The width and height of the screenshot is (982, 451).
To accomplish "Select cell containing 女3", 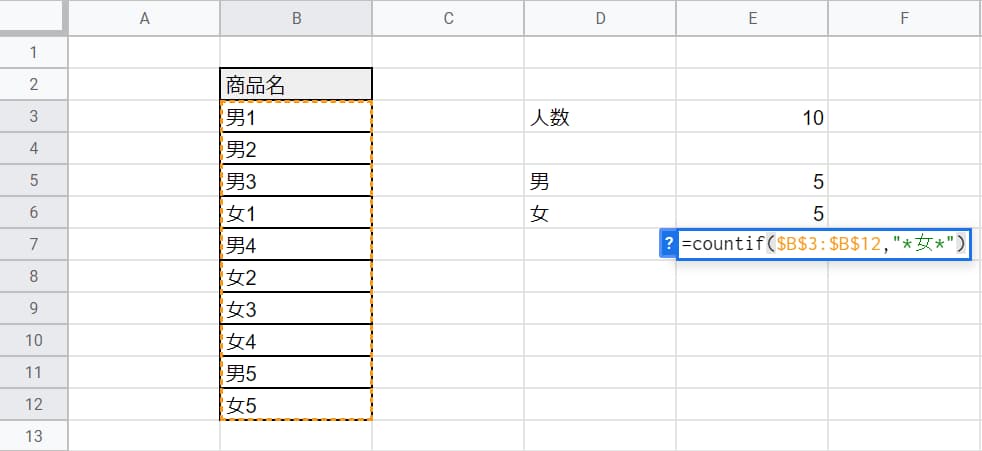I will [x=296, y=308].
